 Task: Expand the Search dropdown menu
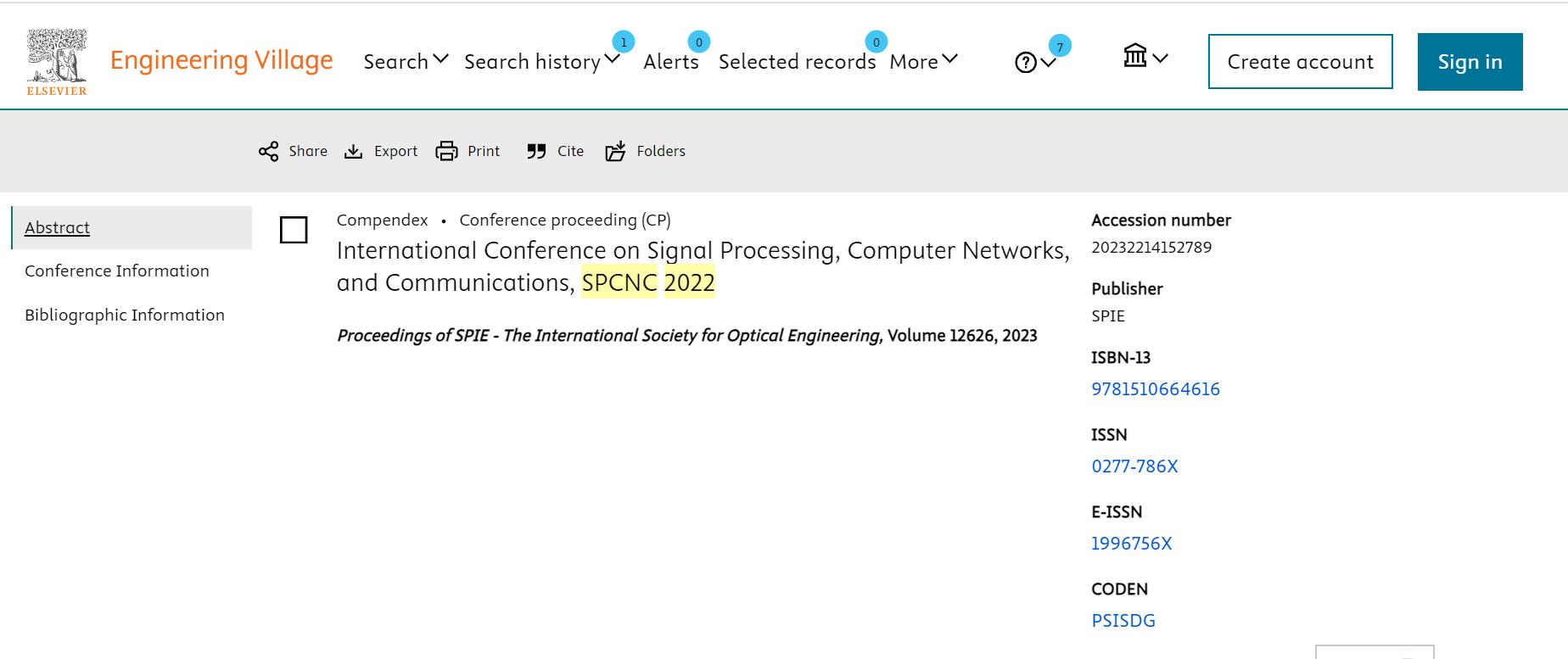406,61
